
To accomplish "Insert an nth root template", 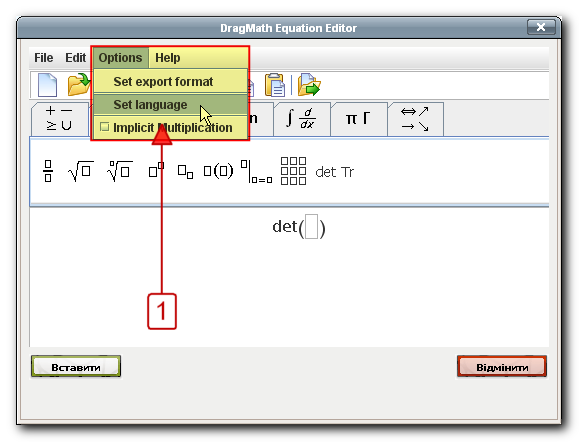I will (120, 171).
